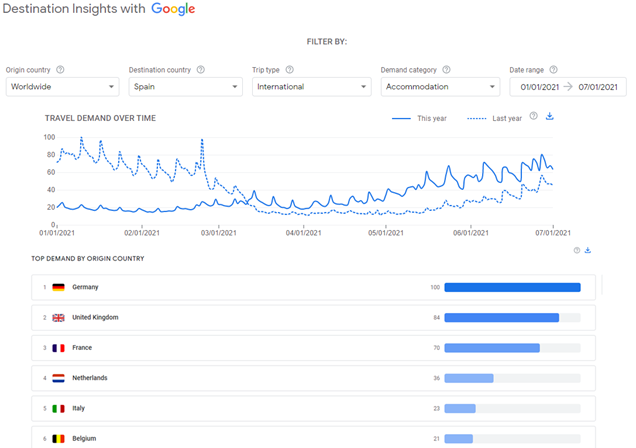Click help icon for top demand by origin
Image resolution: width=636 pixels, height=448 pixels.
coord(577,250)
